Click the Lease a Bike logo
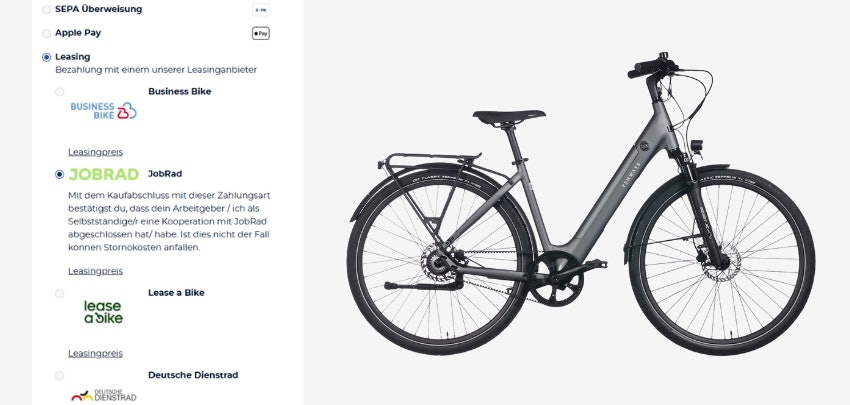This screenshot has width=850, height=405. pyautogui.click(x=103, y=311)
